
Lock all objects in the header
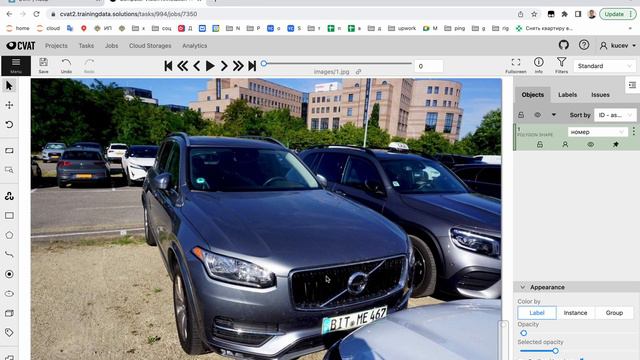tap(521, 115)
